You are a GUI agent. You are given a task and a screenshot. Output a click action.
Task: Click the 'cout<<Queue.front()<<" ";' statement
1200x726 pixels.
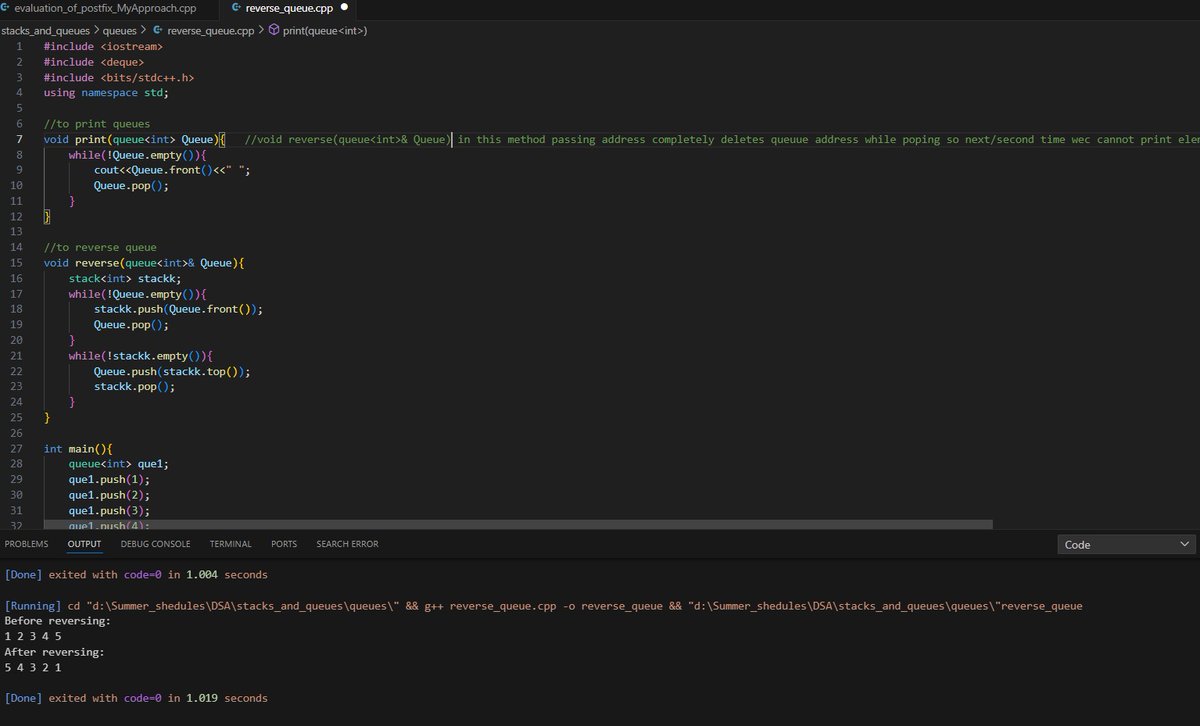coord(172,170)
